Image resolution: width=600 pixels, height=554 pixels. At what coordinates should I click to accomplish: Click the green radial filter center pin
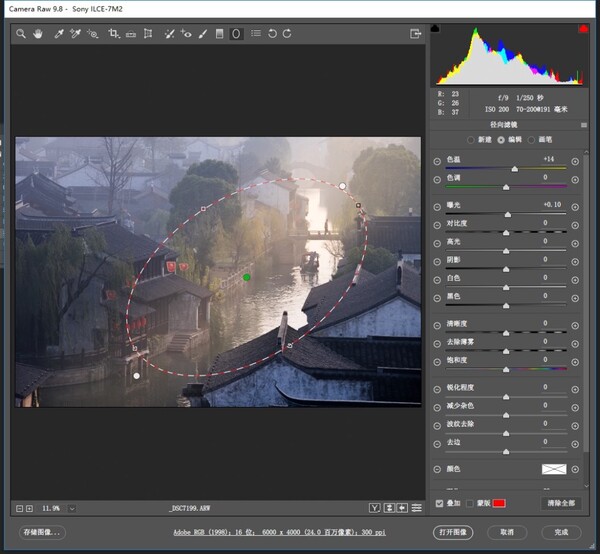(246, 277)
